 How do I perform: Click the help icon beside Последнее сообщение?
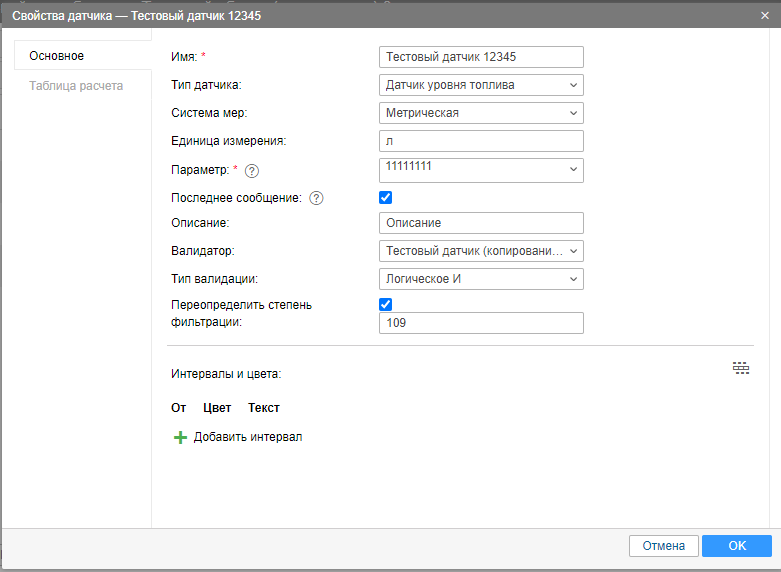point(316,198)
